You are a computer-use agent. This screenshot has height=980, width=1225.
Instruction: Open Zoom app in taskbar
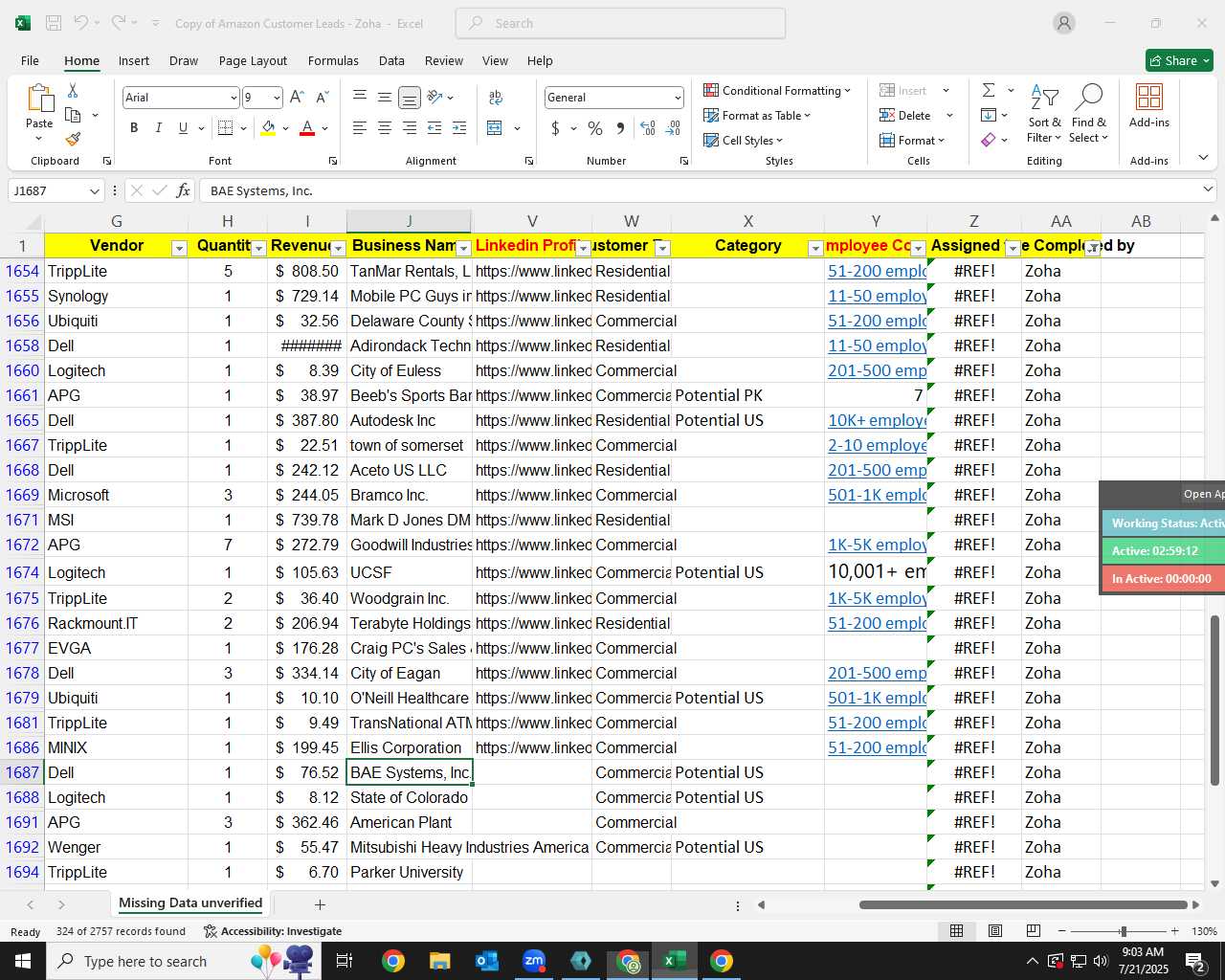pyautogui.click(x=534, y=961)
